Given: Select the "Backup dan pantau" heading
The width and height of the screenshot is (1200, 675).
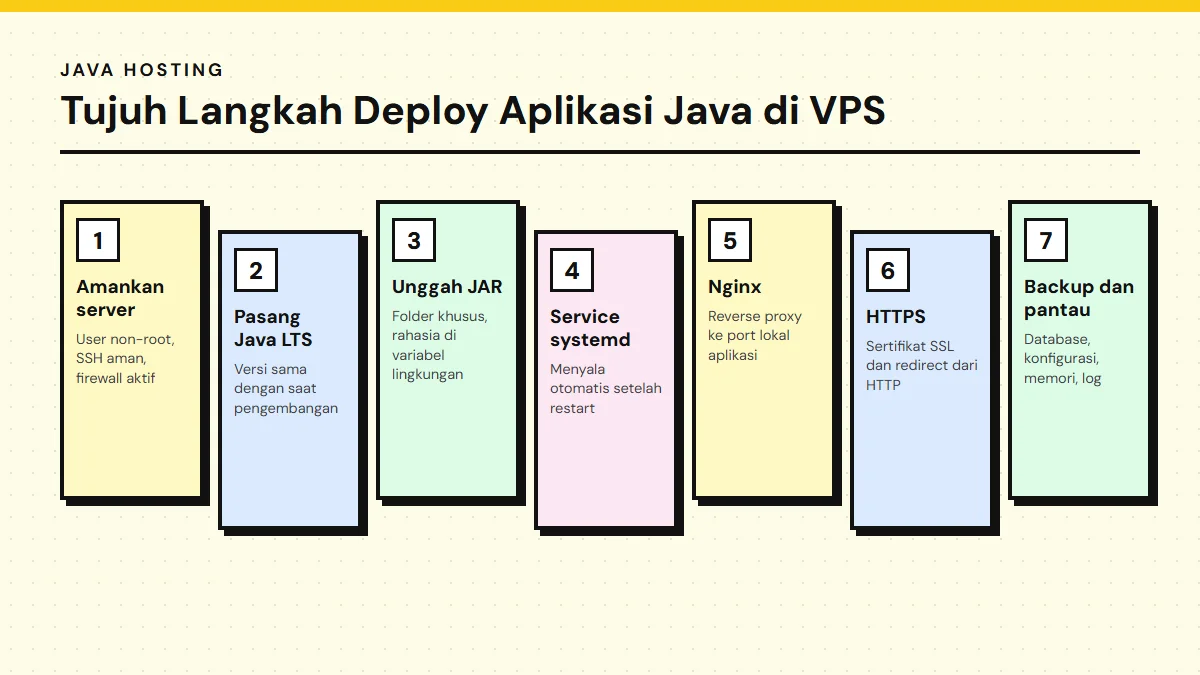Looking at the screenshot, I should pyautogui.click(x=1079, y=298).
